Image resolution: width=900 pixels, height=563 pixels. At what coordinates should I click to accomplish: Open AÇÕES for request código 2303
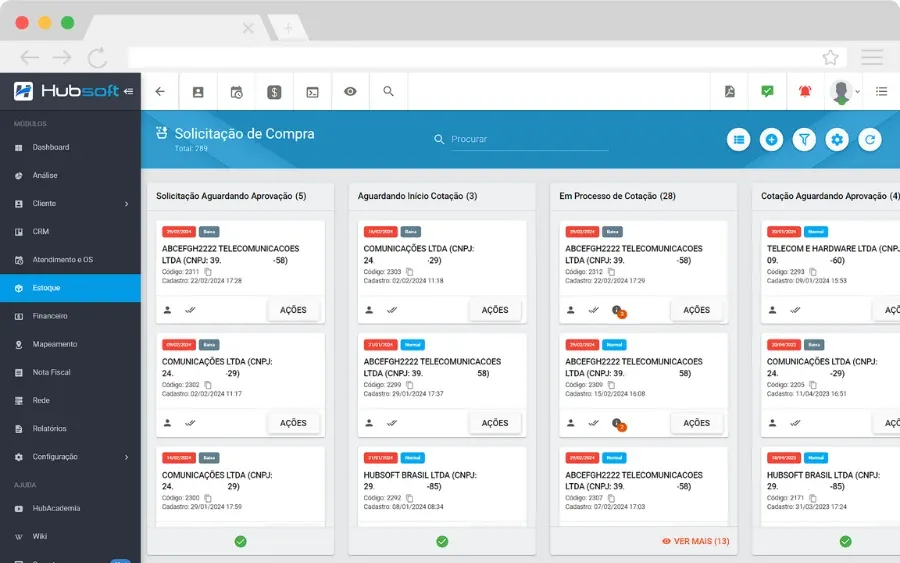coord(495,310)
